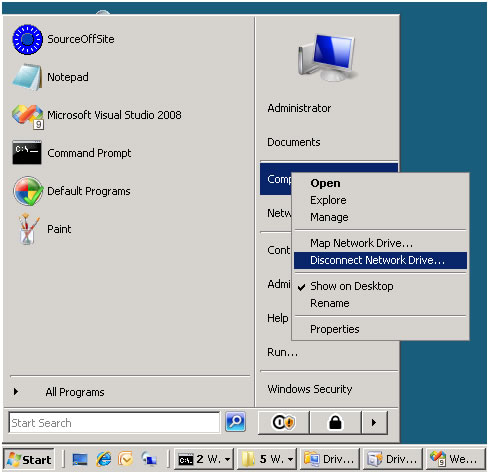Click Show Desktop quick launch icon
Image resolution: width=489 pixels, height=474 pixels.
point(80,460)
